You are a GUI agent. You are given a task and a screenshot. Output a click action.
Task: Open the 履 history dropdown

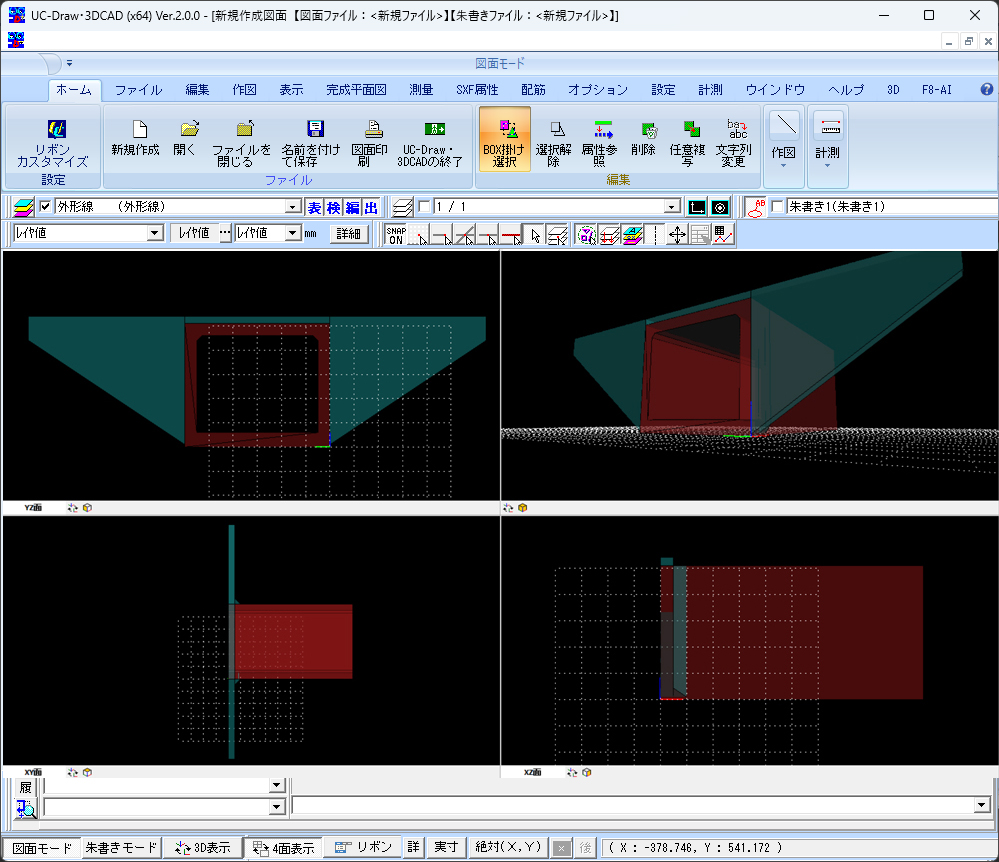click(x=276, y=786)
